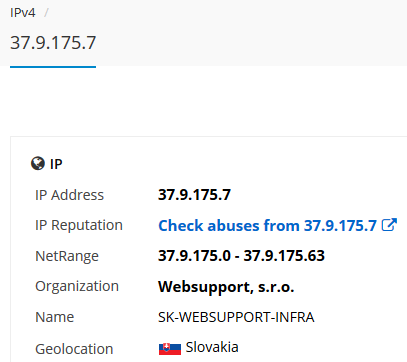407x362 pixels.
Task: Click the IPv4 breadcrumb link
Action: click(23, 13)
